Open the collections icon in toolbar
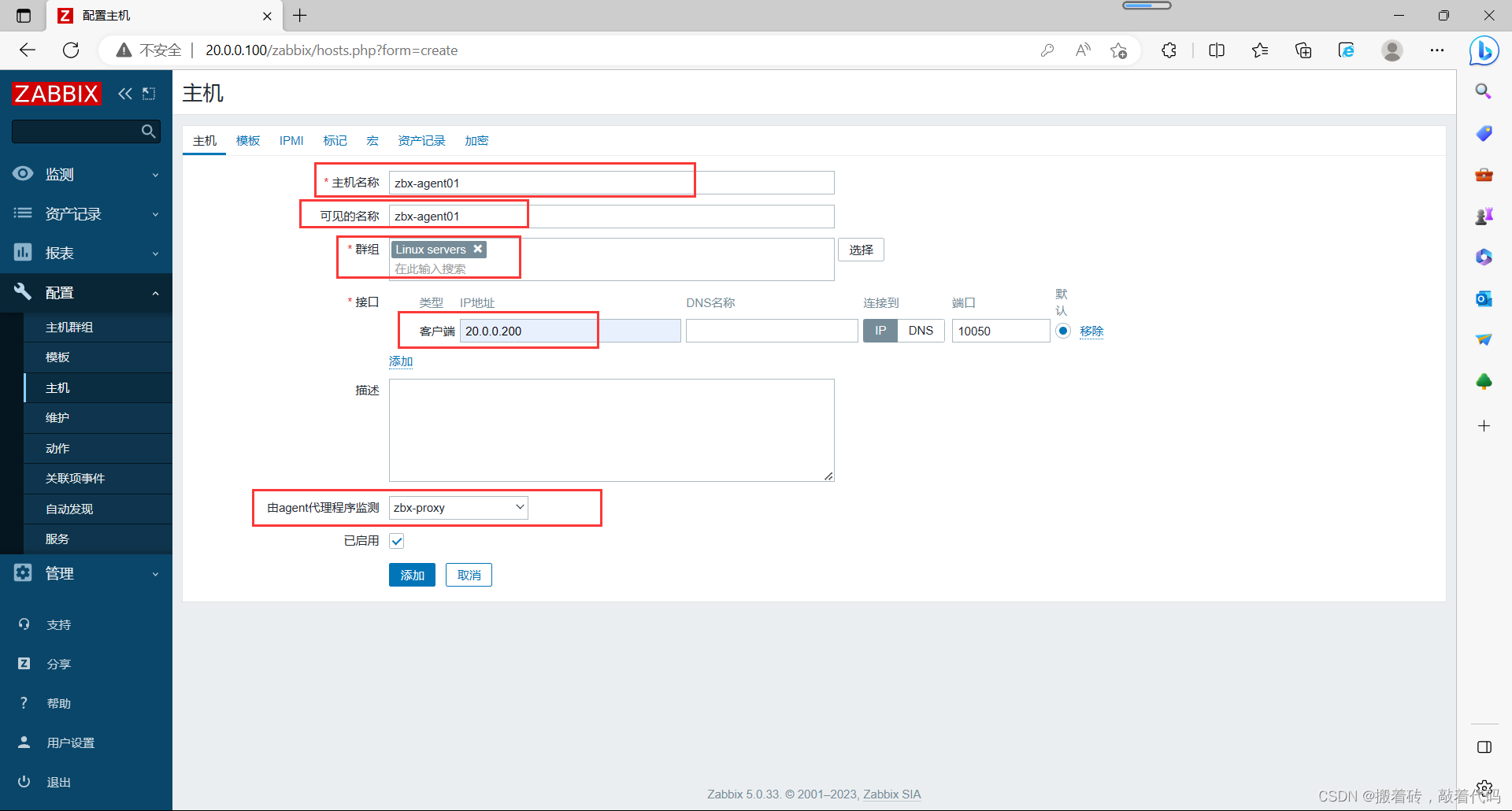 click(1303, 50)
